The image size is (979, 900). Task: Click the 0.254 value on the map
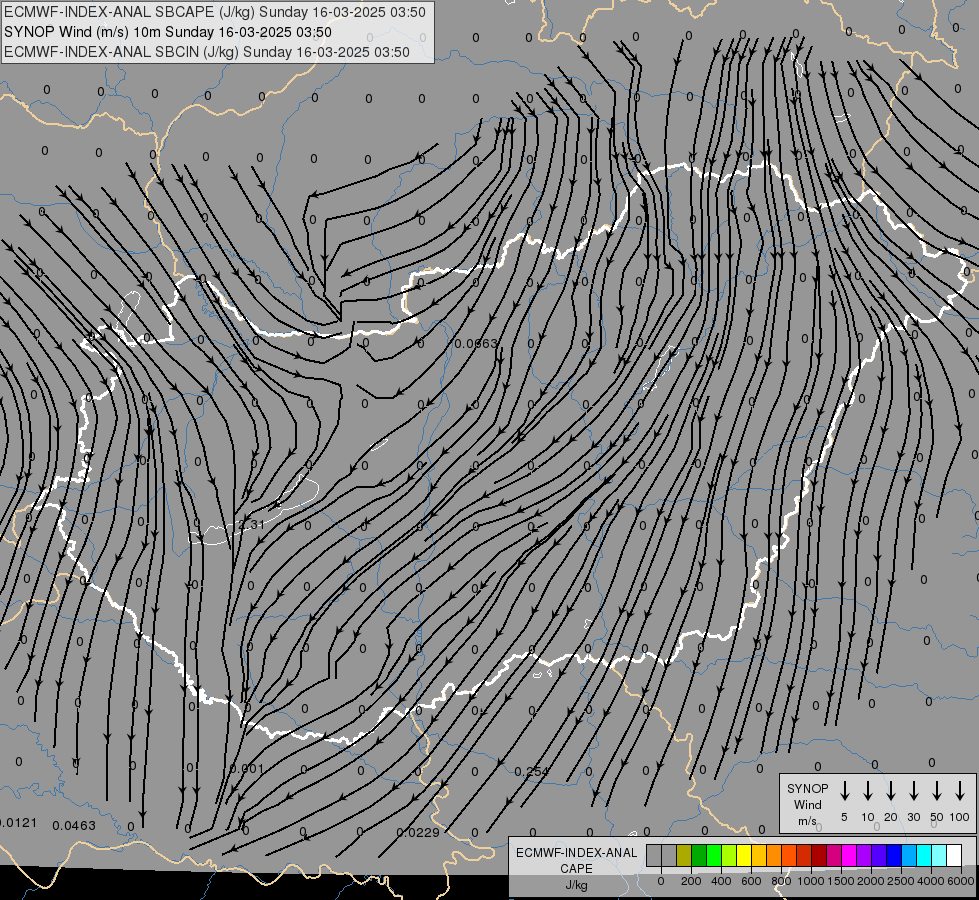pyautogui.click(x=531, y=772)
